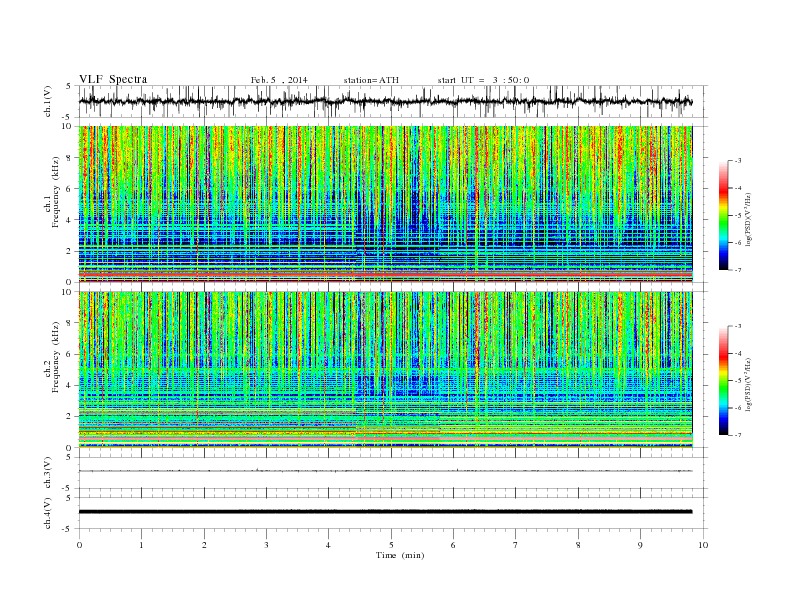Click the '2' tick on time axis
This screenshot has height=612, width=792.
pyautogui.click(x=204, y=545)
